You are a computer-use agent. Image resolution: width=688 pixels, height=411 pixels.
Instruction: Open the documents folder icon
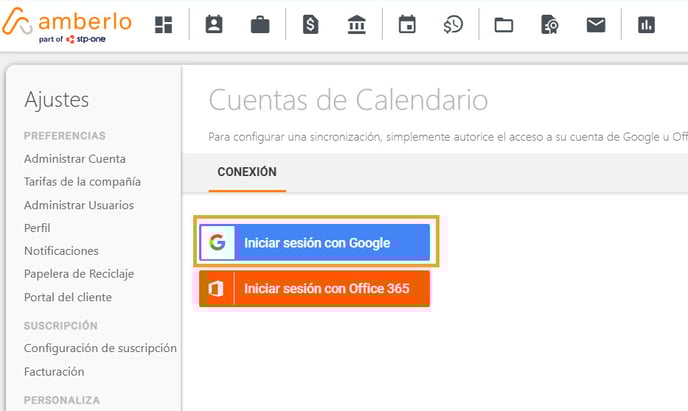(x=504, y=25)
